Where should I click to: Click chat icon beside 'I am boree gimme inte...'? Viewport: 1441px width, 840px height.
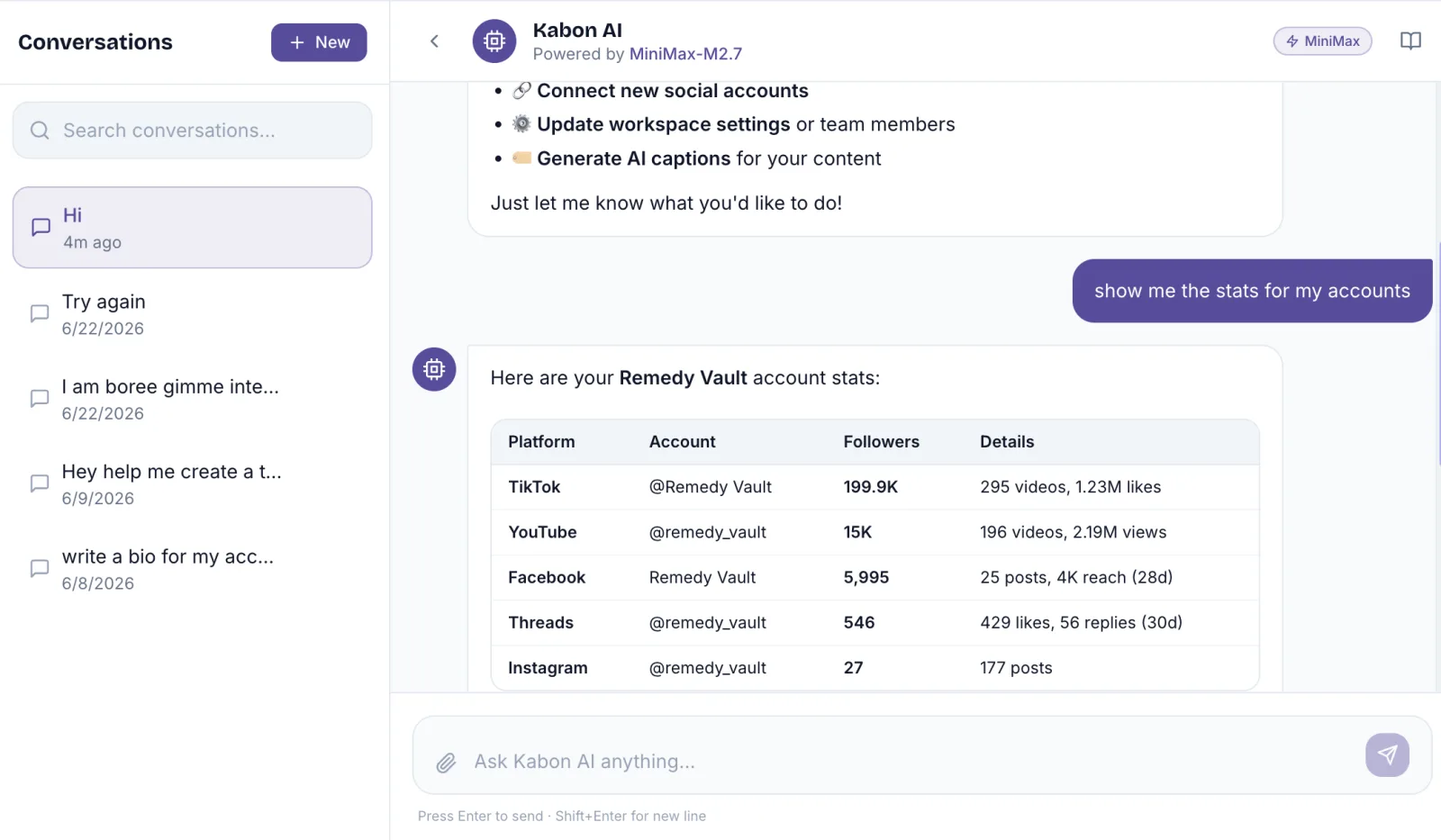pyautogui.click(x=40, y=399)
